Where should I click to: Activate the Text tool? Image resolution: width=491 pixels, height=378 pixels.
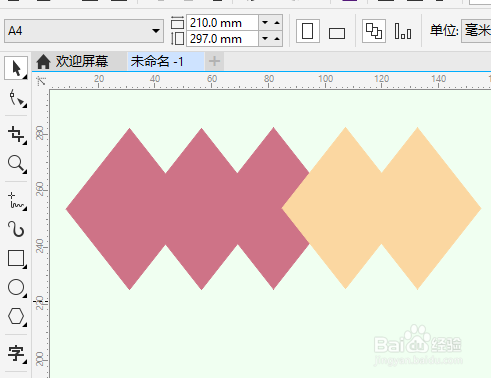point(16,353)
